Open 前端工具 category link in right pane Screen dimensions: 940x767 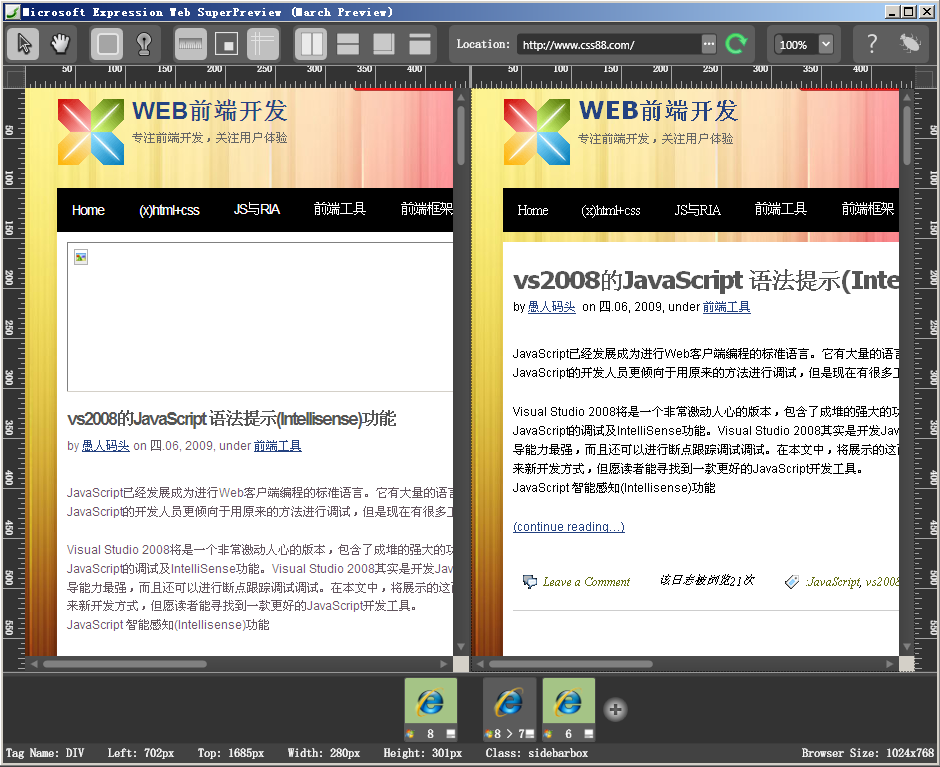(727, 306)
